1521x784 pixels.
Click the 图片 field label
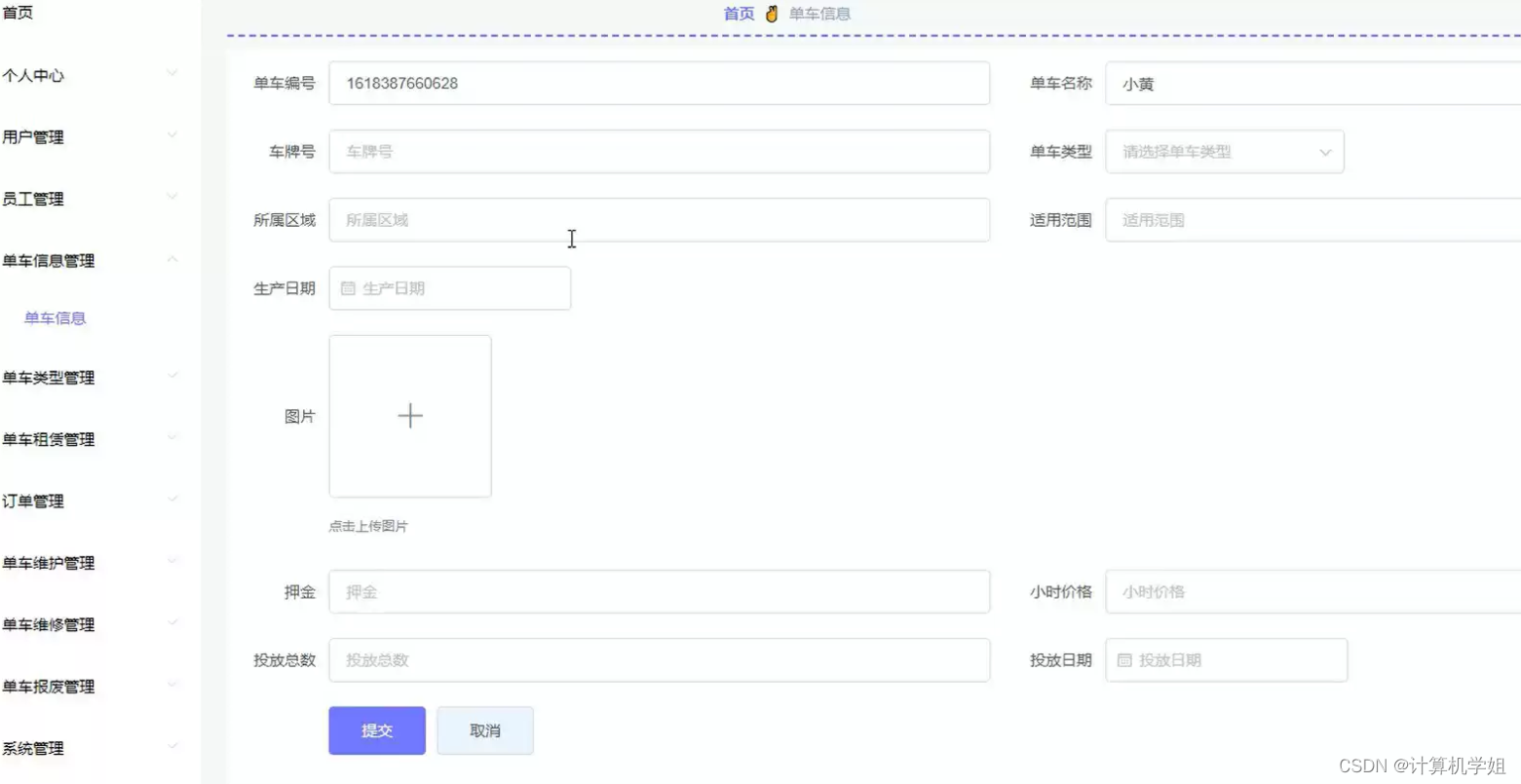(x=300, y=417)
